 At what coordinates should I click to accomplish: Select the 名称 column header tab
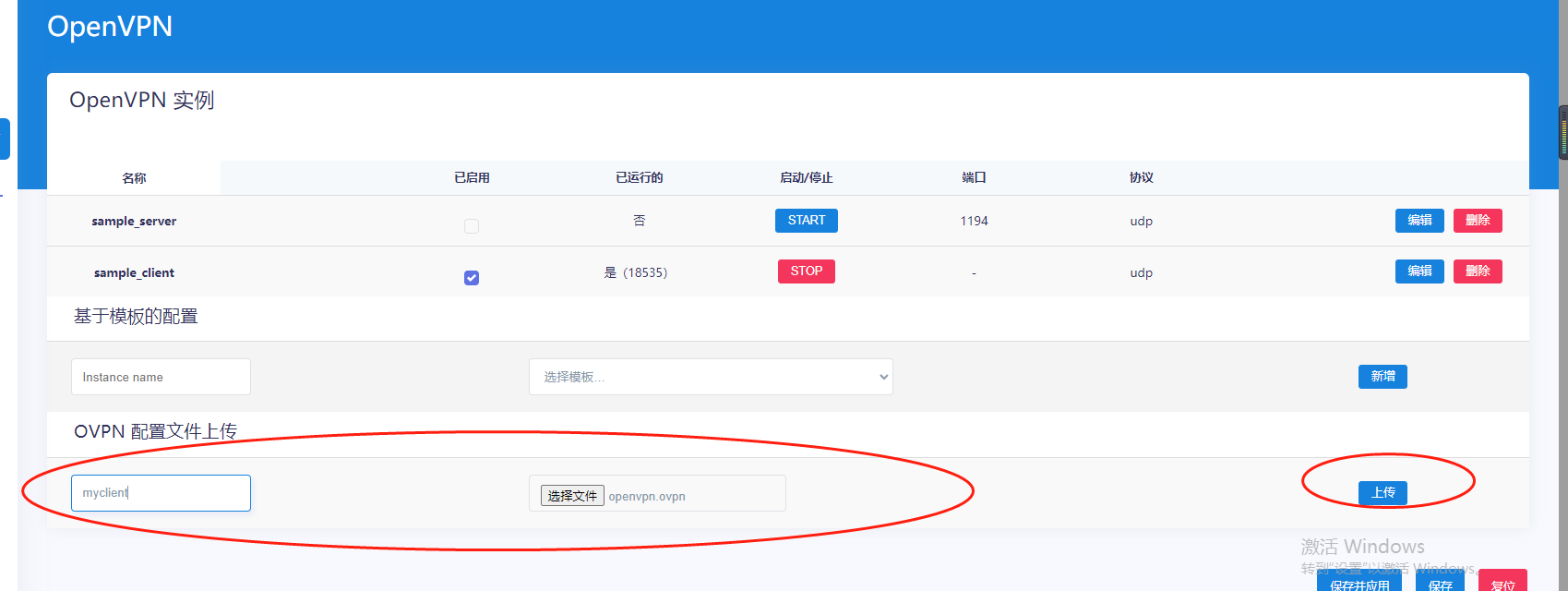[134, 178]
